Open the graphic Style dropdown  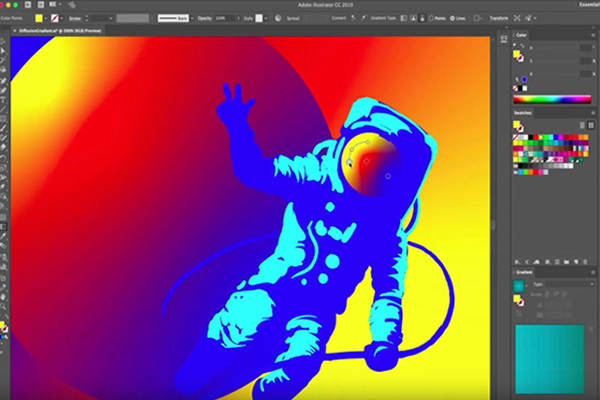click(266, 18)
